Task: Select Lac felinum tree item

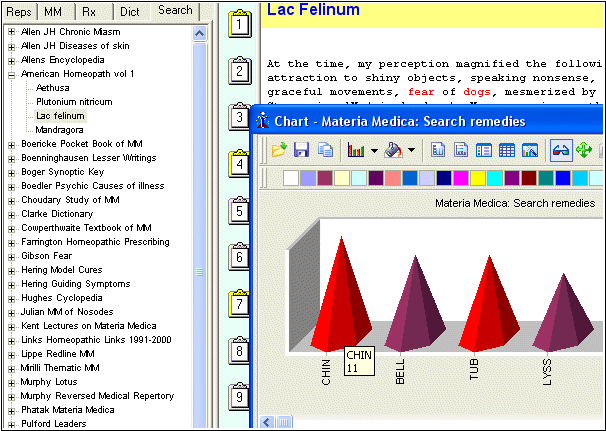Action: pyautogui.click(x=60, y=116)
